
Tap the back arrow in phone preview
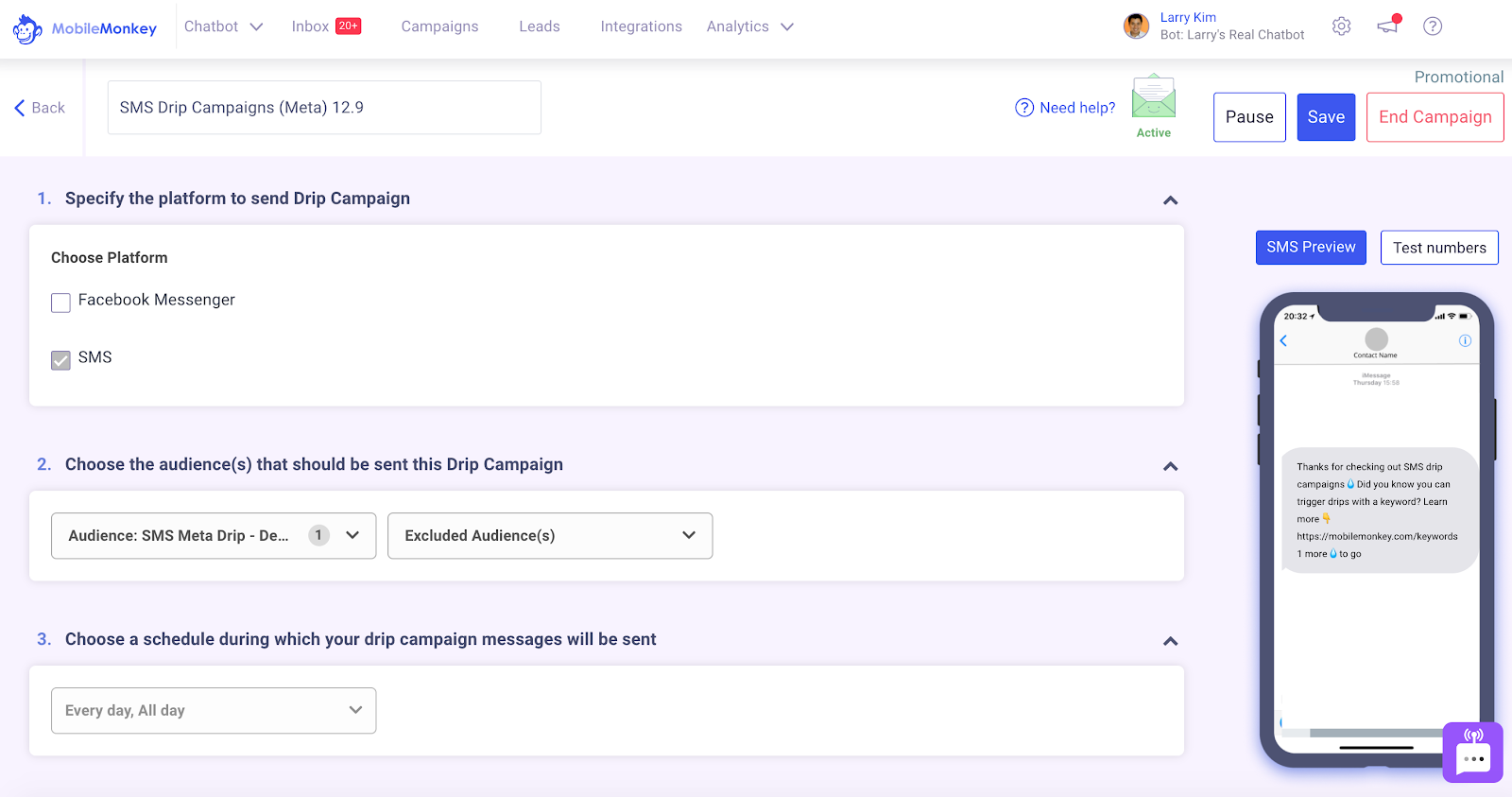click(1283, 340)
